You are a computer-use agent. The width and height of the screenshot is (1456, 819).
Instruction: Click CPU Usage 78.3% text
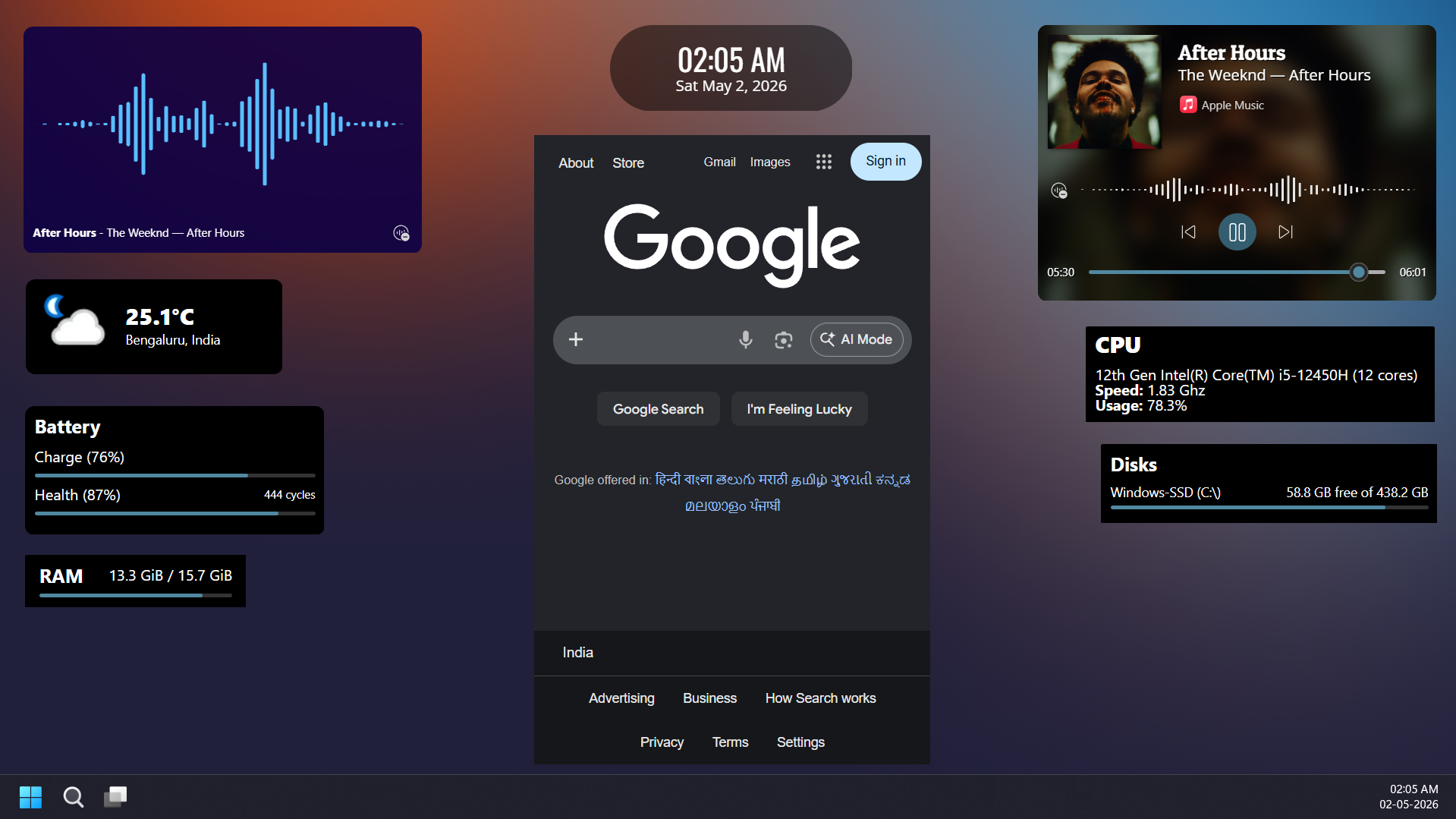pyautogui.click(x=1141, y=406)
